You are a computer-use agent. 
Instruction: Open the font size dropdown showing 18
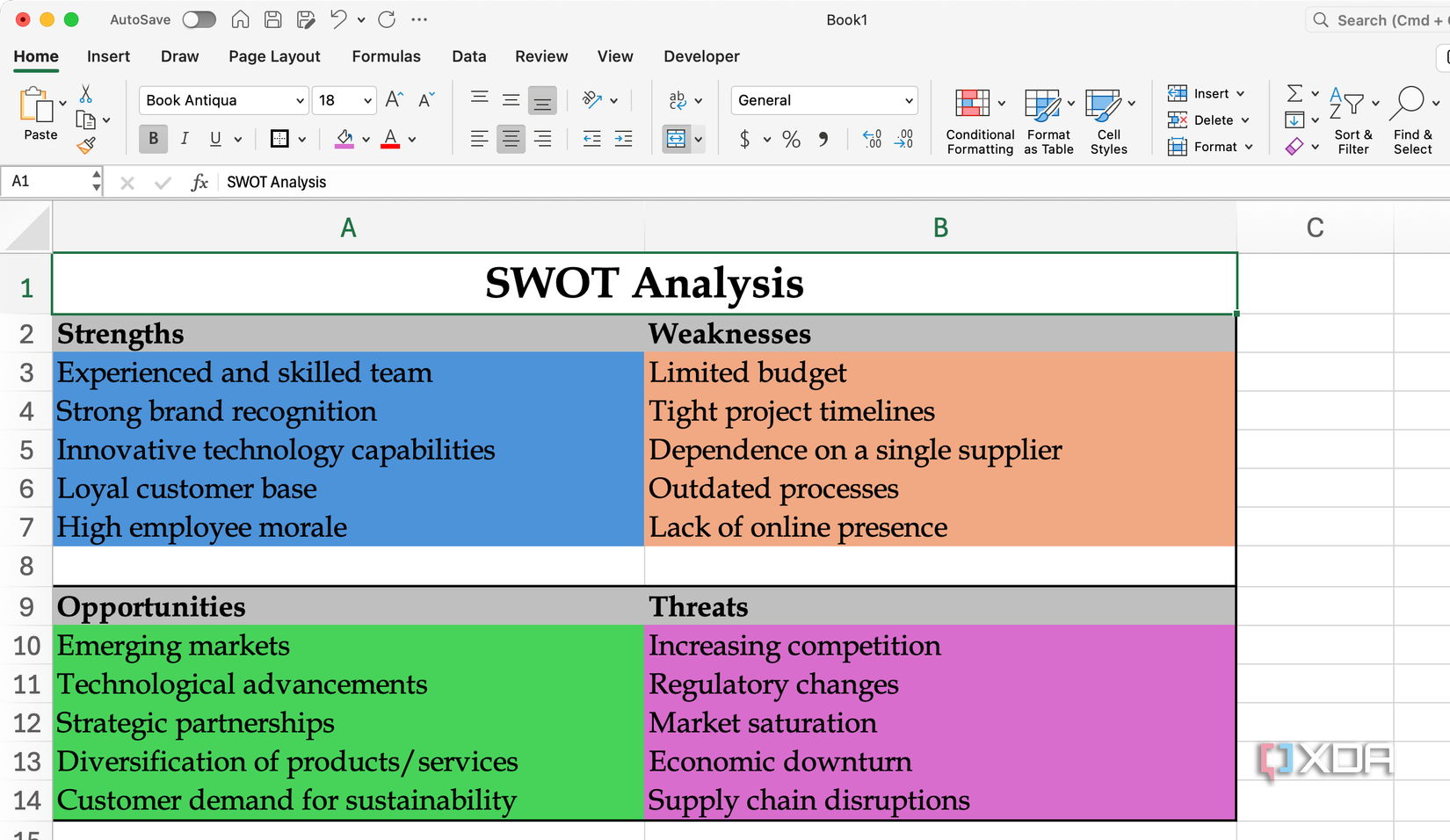(367, 100)
